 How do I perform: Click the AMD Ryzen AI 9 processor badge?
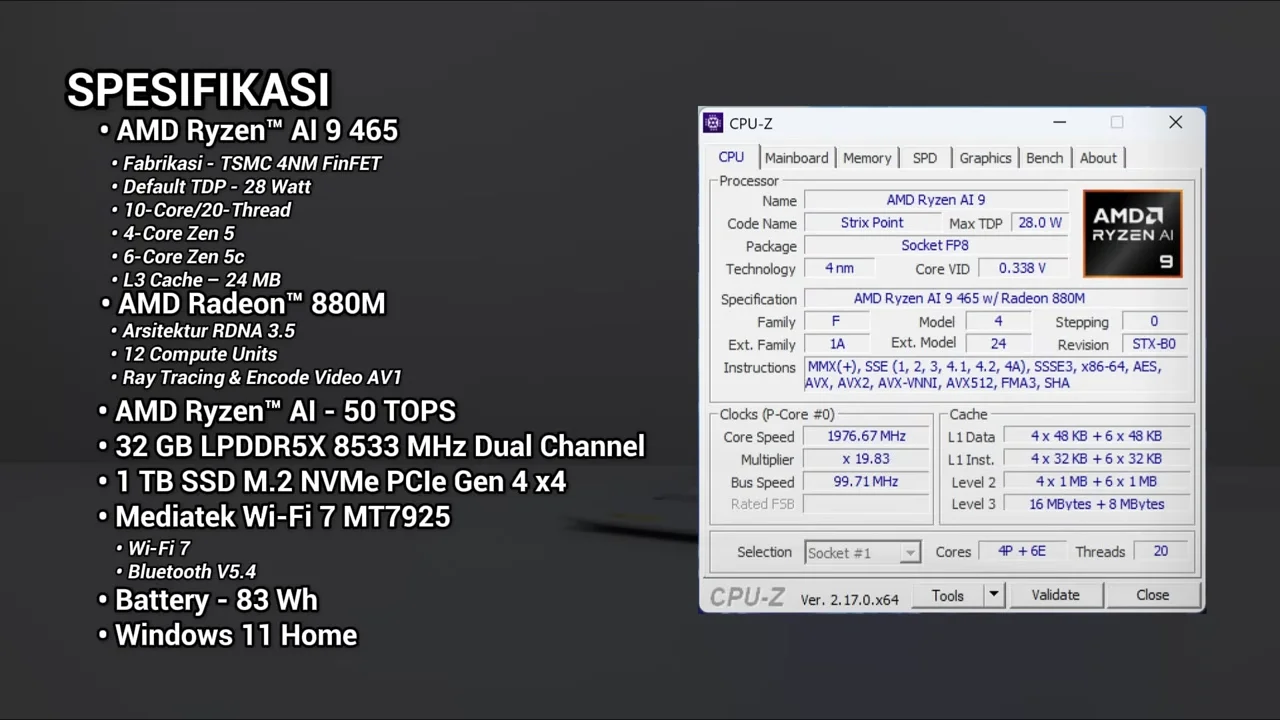coord(1131,232)
